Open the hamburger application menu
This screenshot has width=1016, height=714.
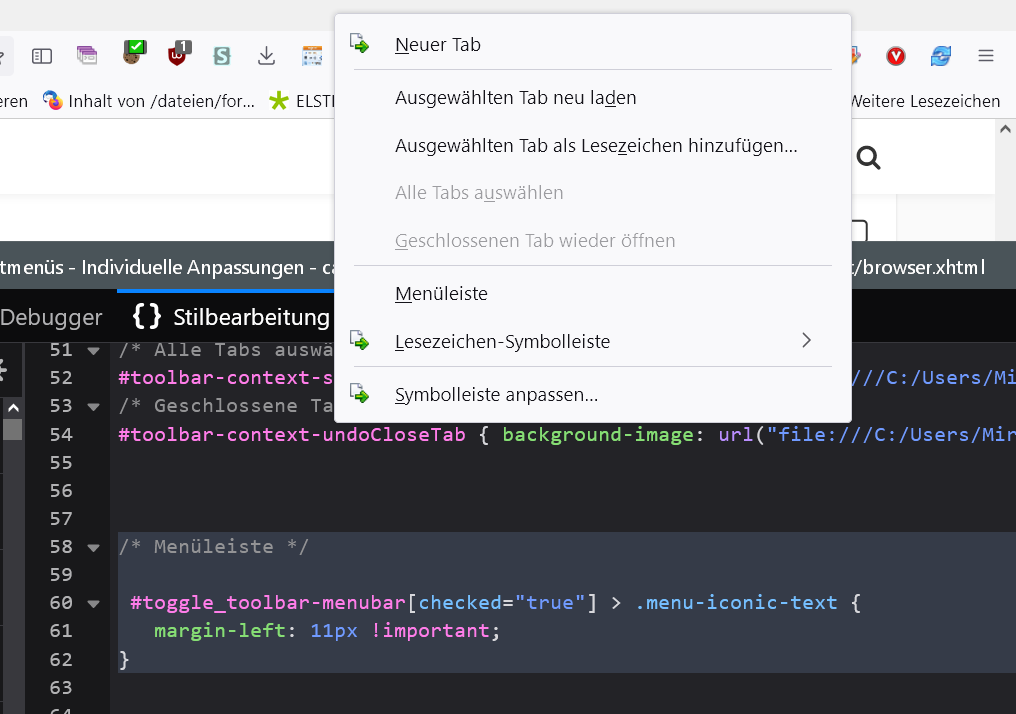(986, 56)
